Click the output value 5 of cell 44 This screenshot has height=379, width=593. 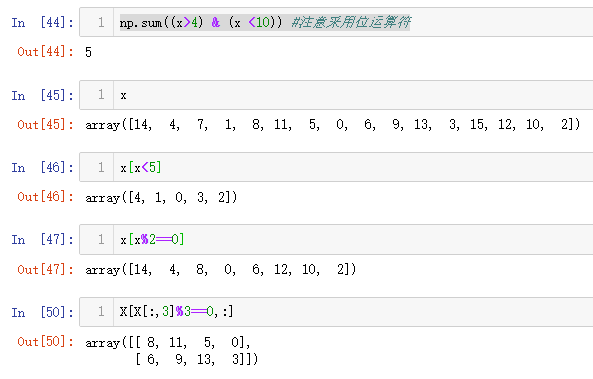coord(88,52)
